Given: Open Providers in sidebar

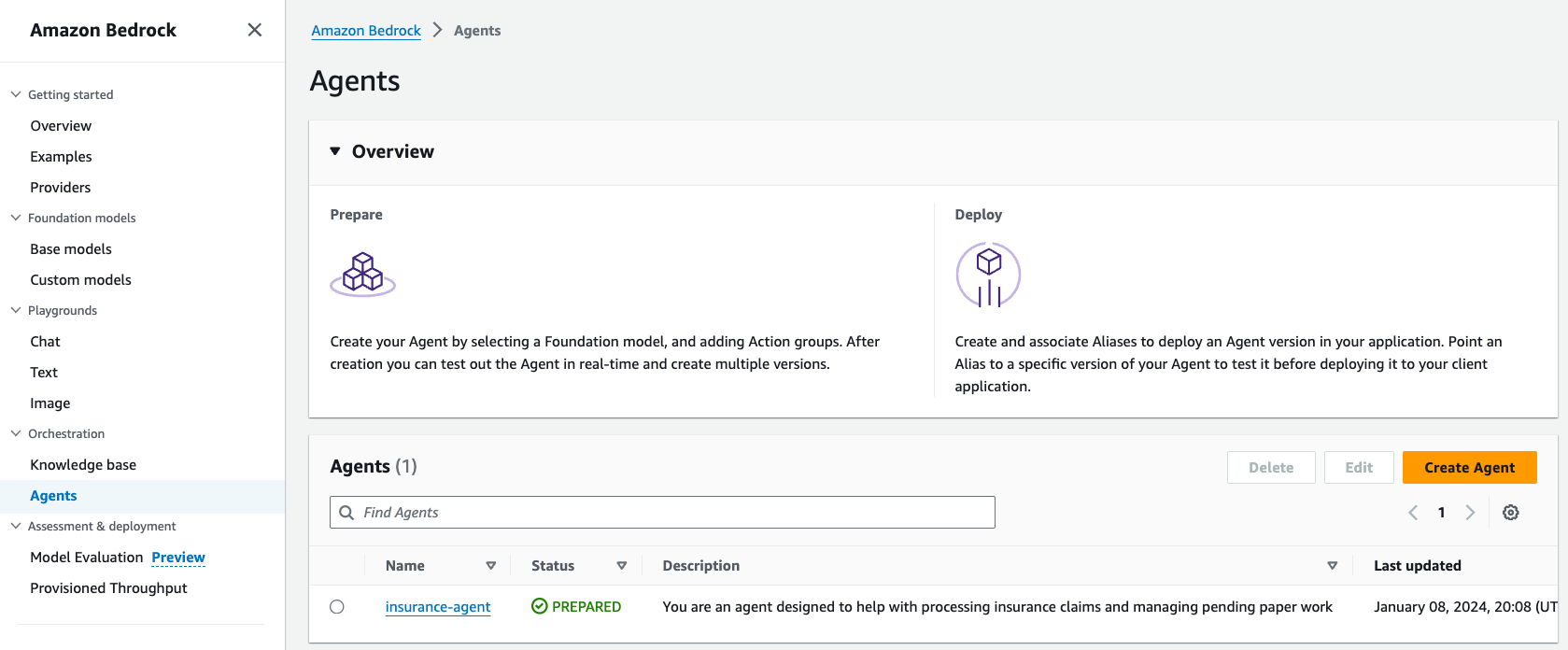Looking at the screenshot, I should pyautogui.click(x=61, y=188).
